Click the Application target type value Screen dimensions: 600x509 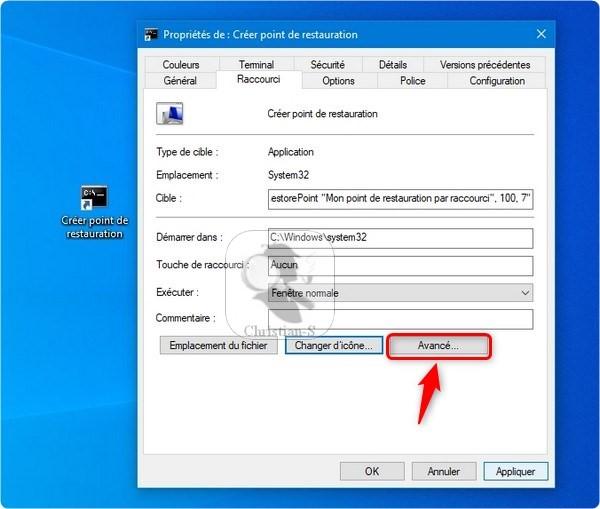point(291,152)
